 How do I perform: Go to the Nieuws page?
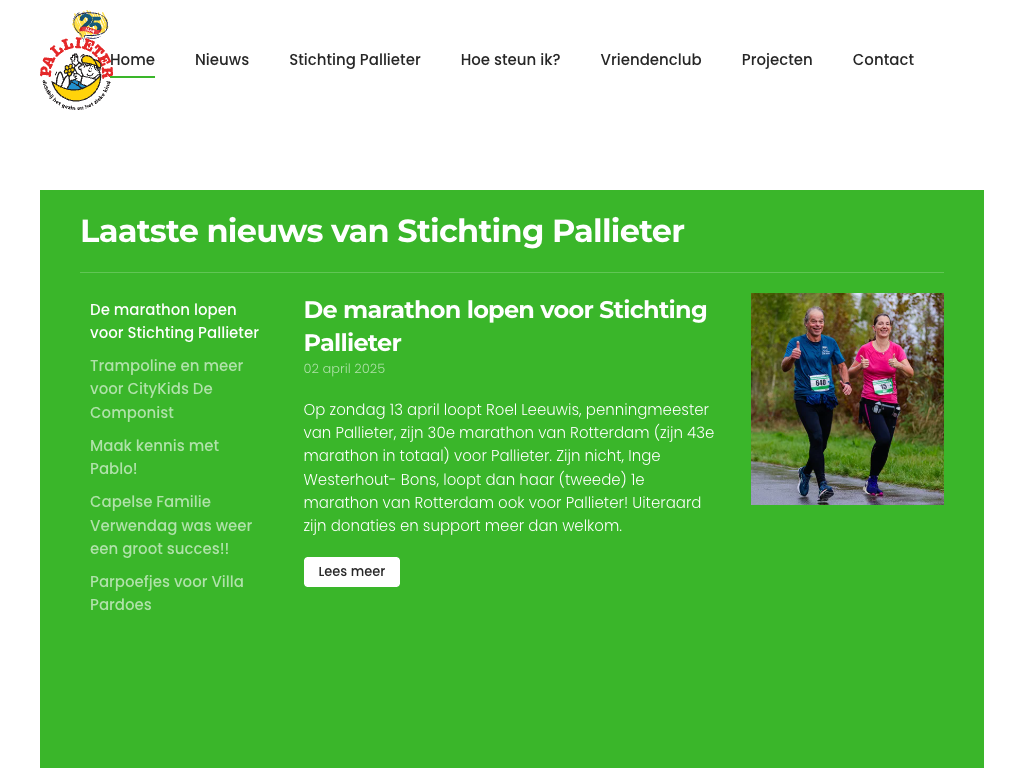click(221, 59)
